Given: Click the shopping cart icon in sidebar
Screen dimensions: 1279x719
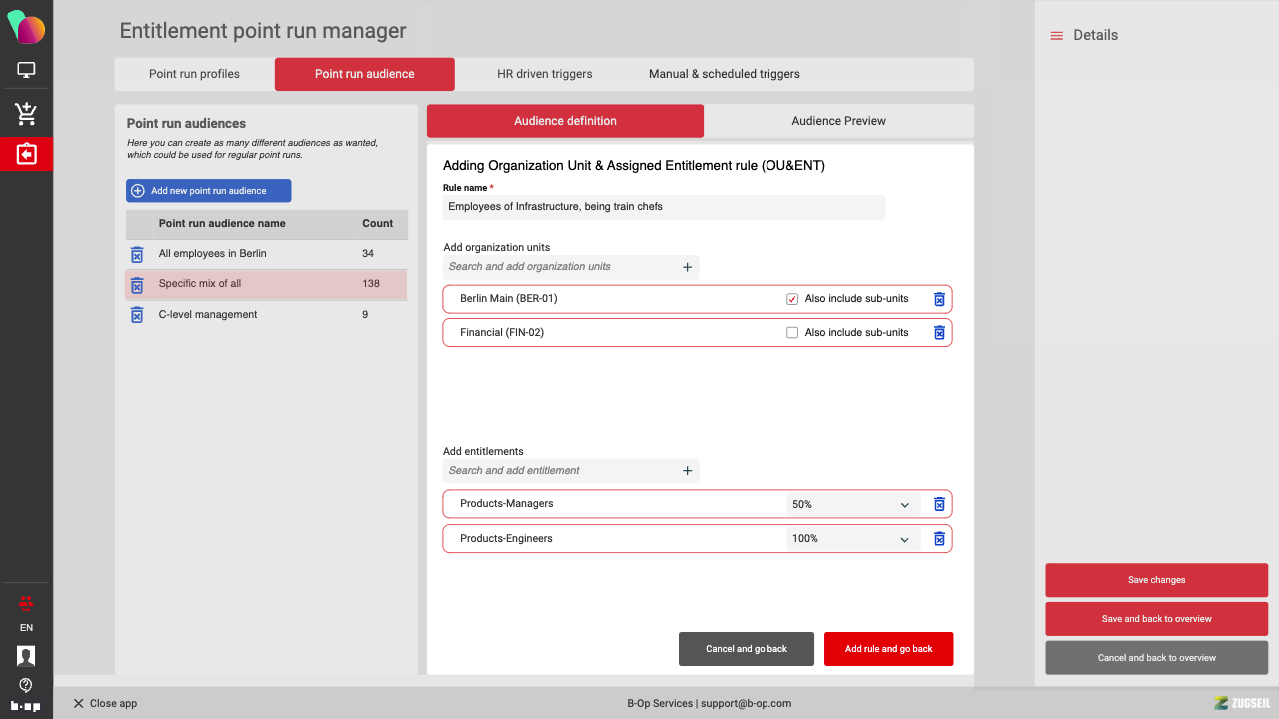Looking at the screenshot, I should click(x=26, y=114).
